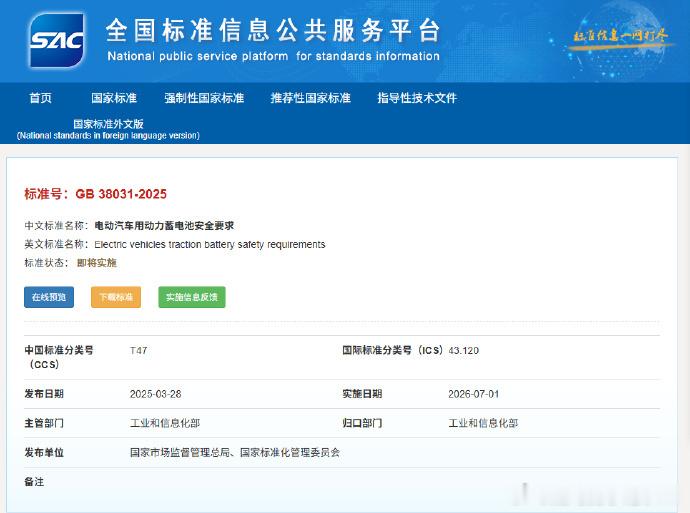The height and width of the screenshot is (513, 690).
Task: Click 工业和信息化部 beside 归口部门
Action: tap(483, 423)
